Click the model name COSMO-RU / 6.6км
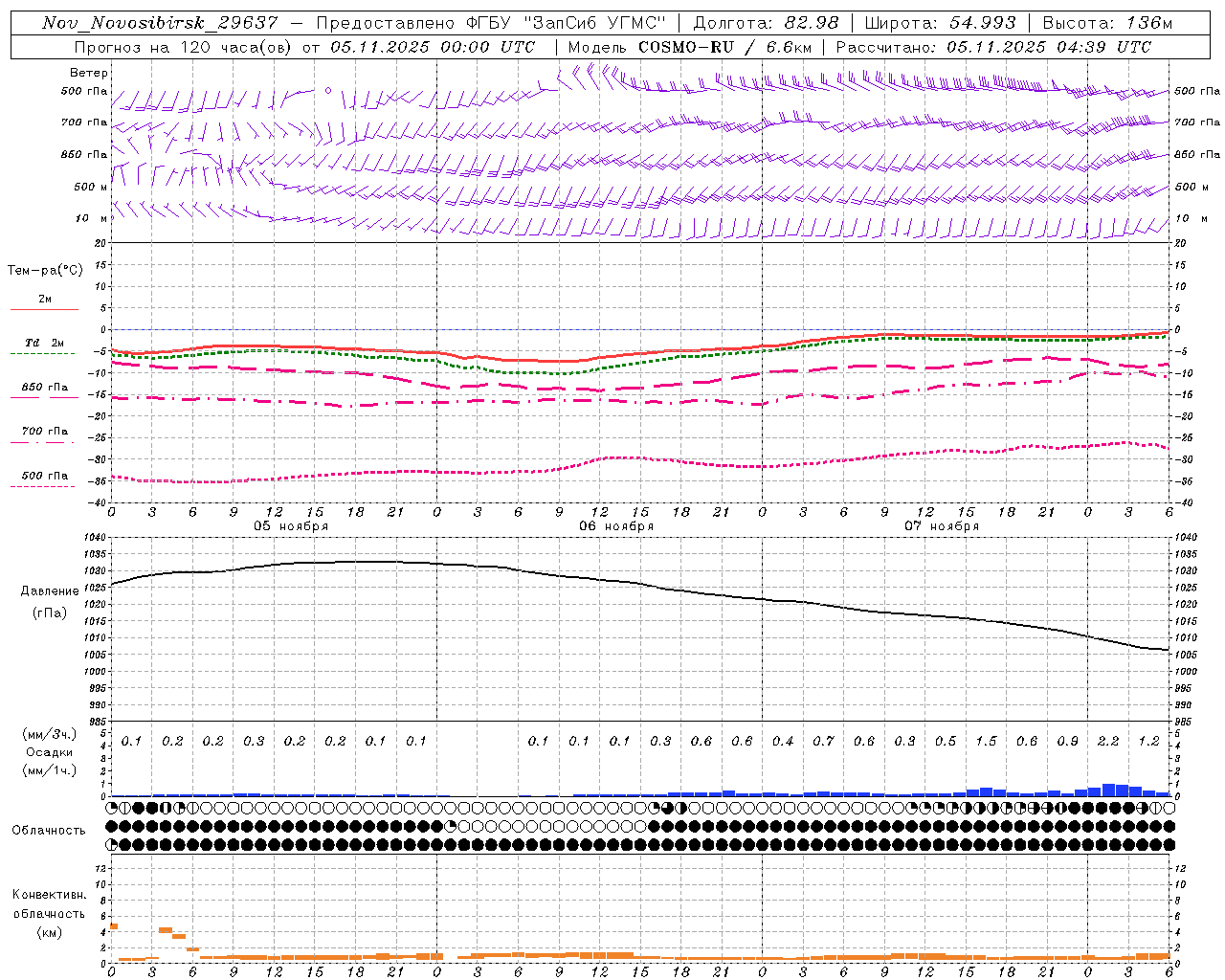Viewport: 1225px width, 980px height. 724,47
